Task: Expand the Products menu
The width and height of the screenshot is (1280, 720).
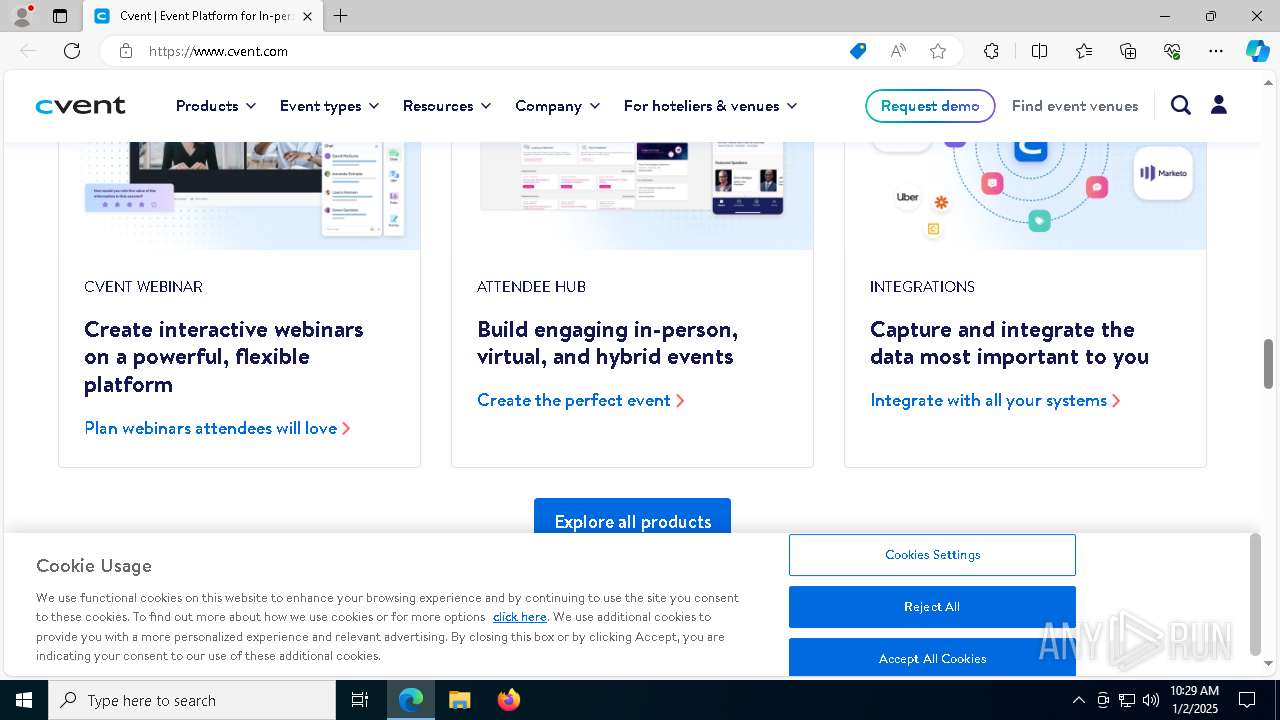Action: pos(216,106)
